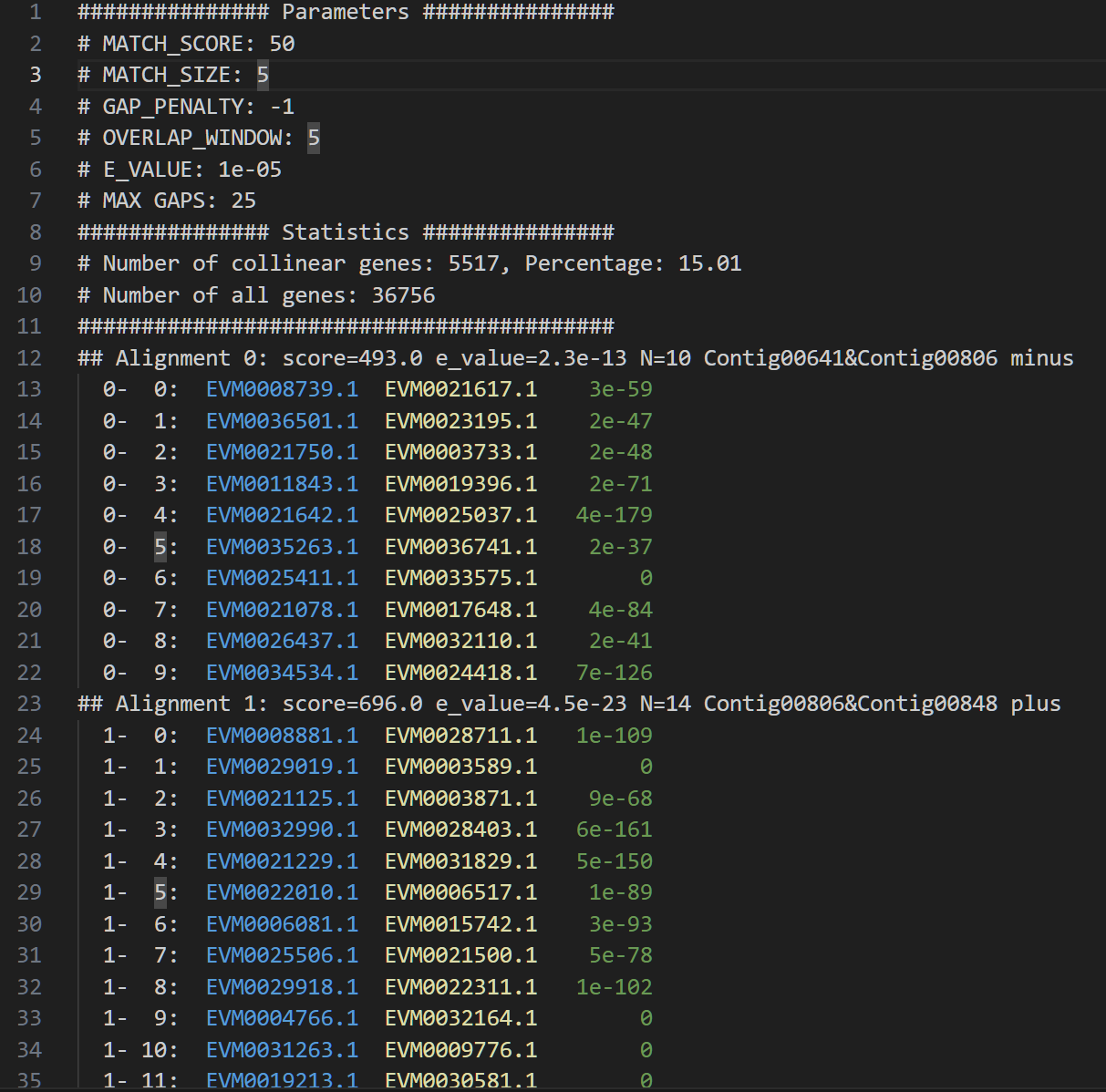This screenshot has height=1092, width=1106.
Task: Click gene EVM0035263.1
Action: (x=282, y=547)
